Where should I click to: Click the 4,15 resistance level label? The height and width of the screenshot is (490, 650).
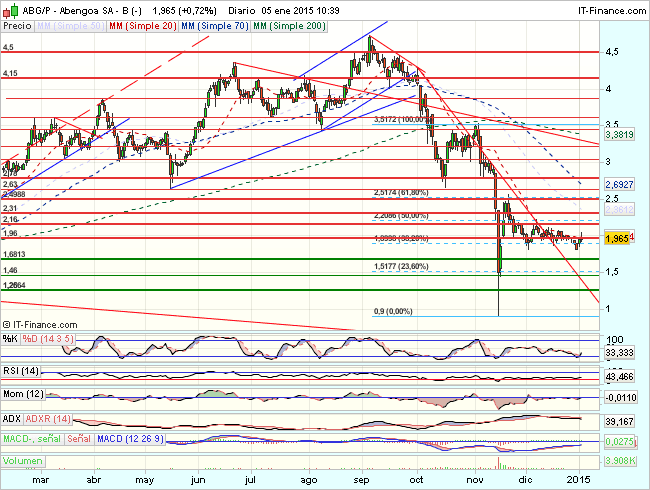tap(10, 73)
